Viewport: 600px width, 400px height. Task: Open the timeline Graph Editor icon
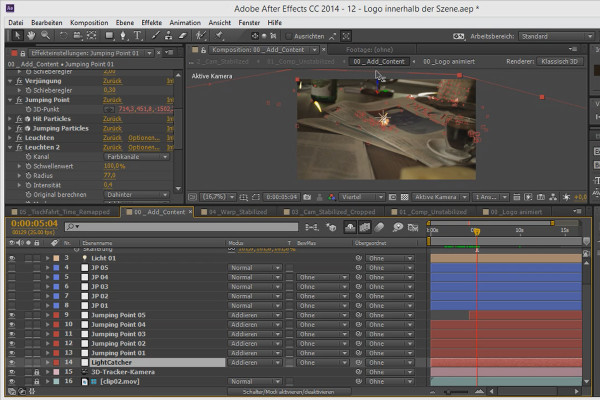coord(413,227)
